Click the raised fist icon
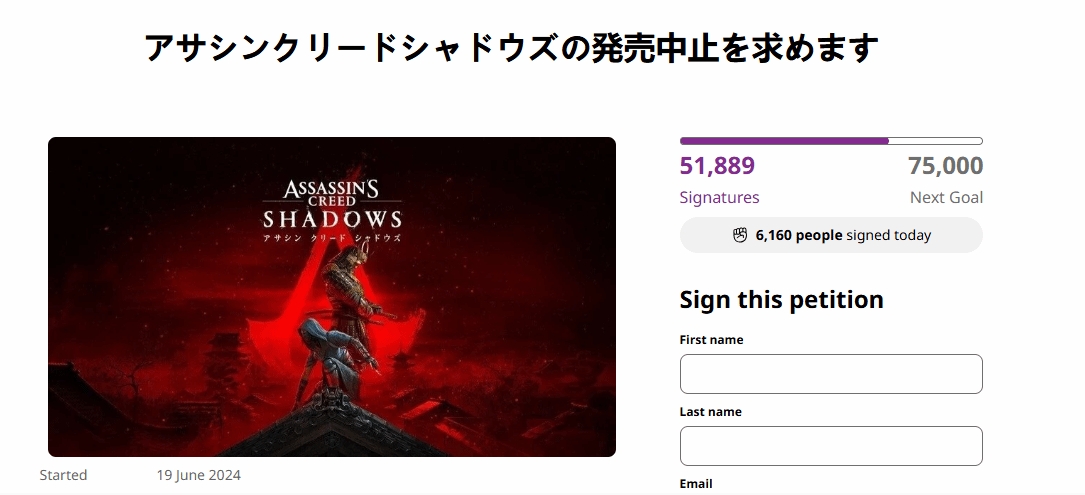This screenshot has height=495, width=1085. point(740,235)
